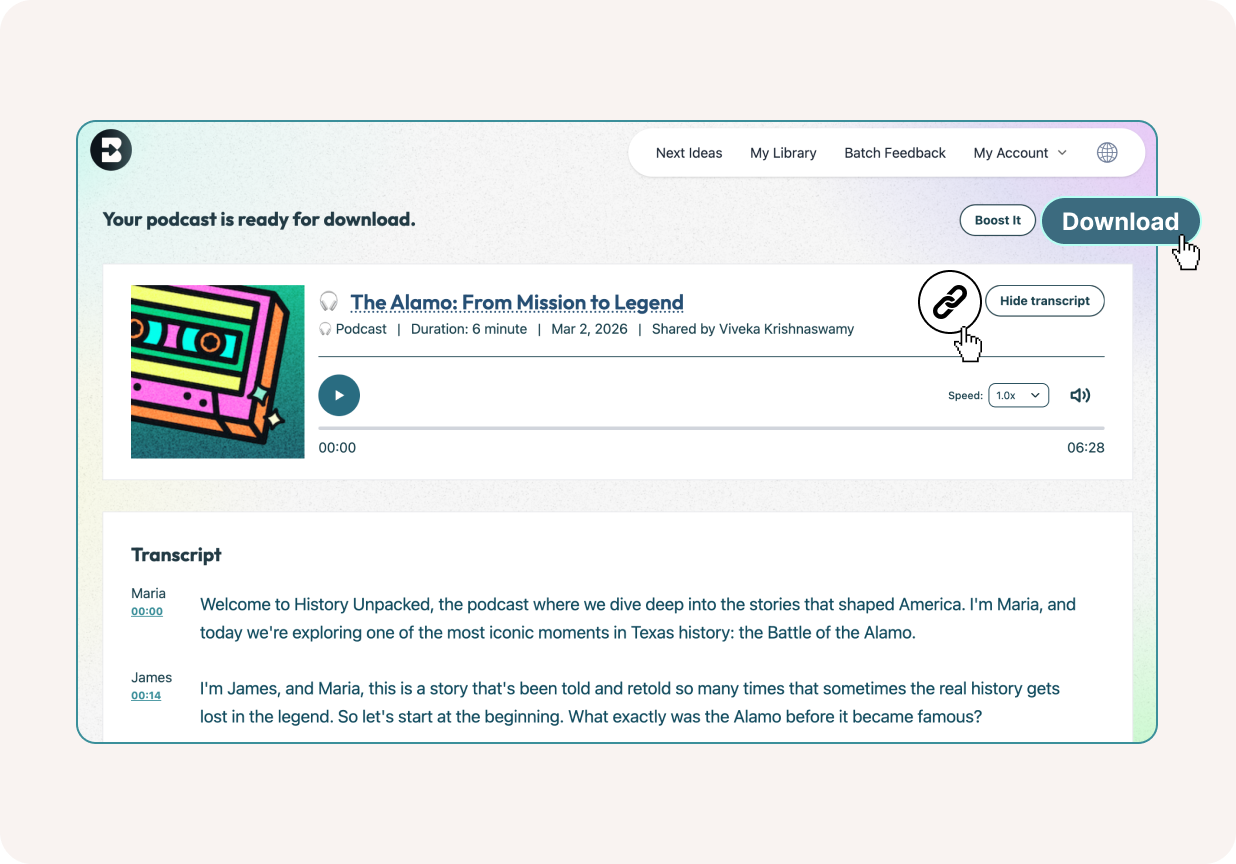Click the Download button
Viewport: 1236px width, 864px height.
pyautogui.click(x=1120, y=222)
